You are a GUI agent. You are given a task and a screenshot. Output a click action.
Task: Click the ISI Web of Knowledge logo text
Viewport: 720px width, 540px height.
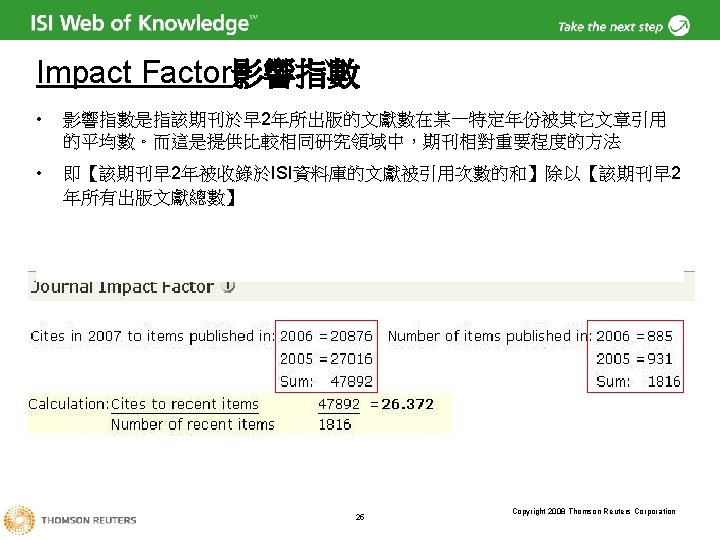click(x=143, y=23)
